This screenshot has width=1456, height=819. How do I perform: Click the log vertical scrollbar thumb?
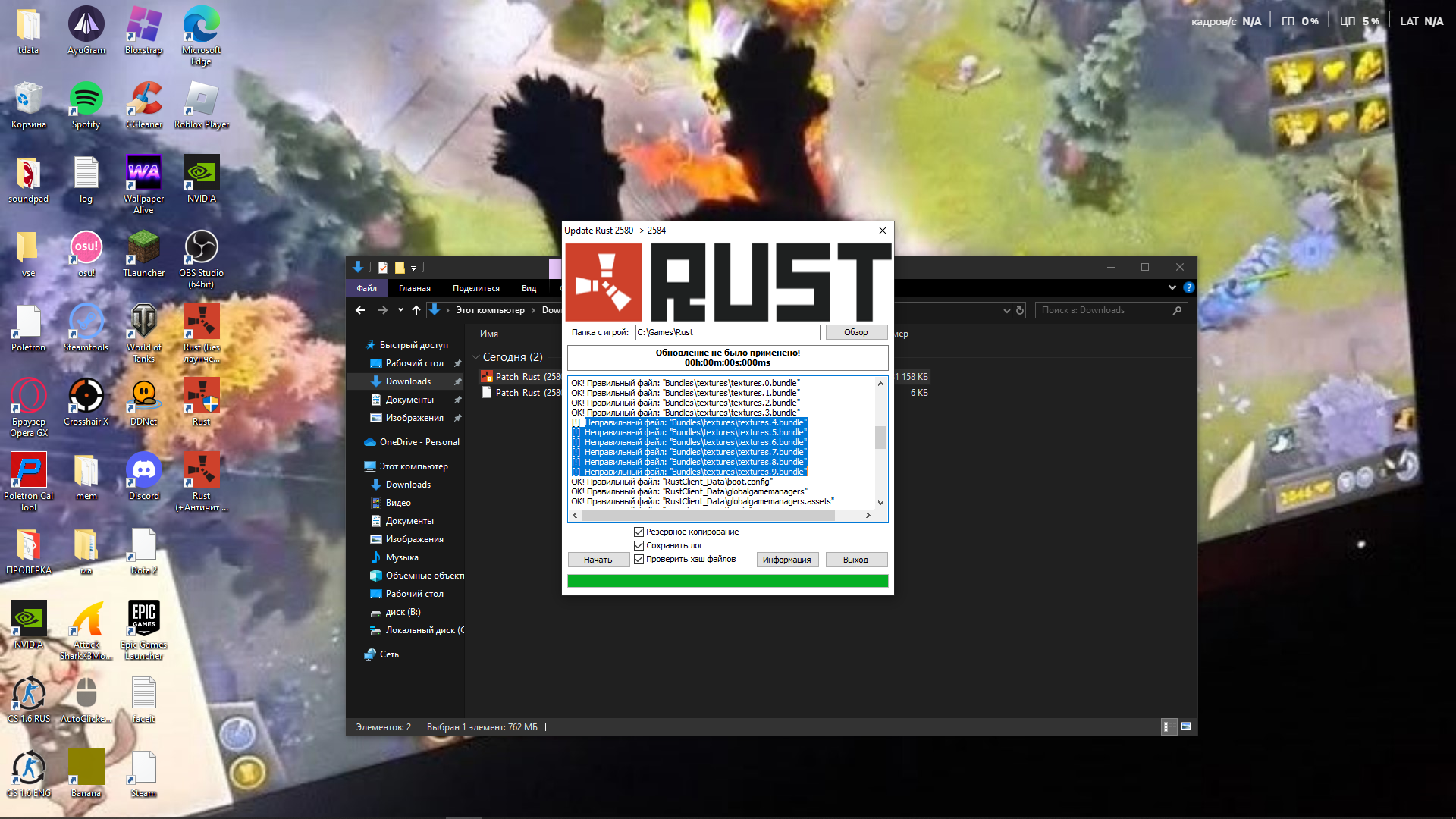pyautogui.click(x=880, y=438)
